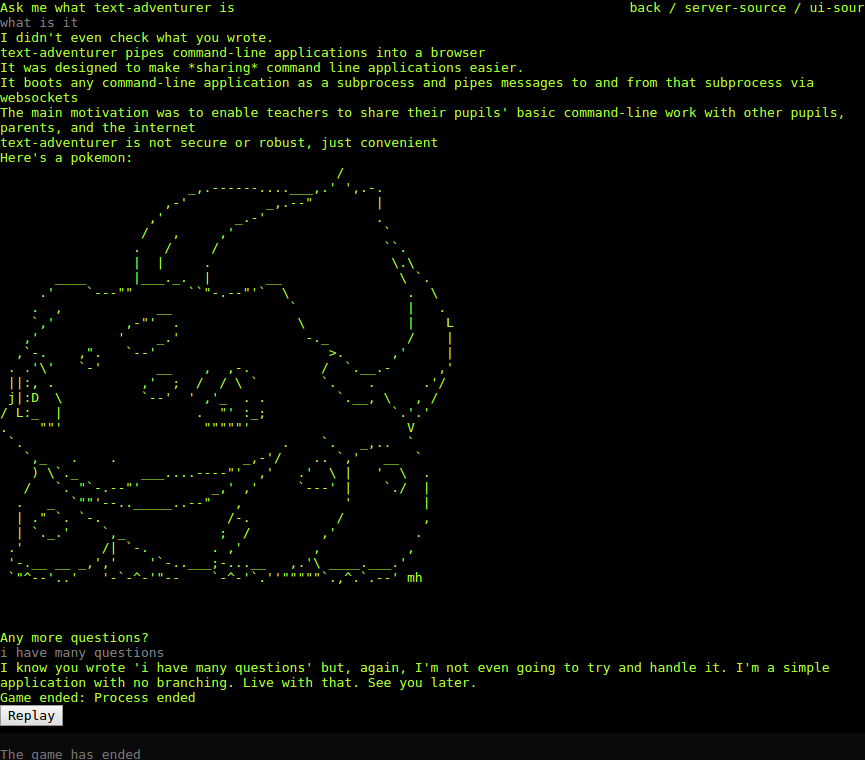Click the Replay button

coord(31,716)
